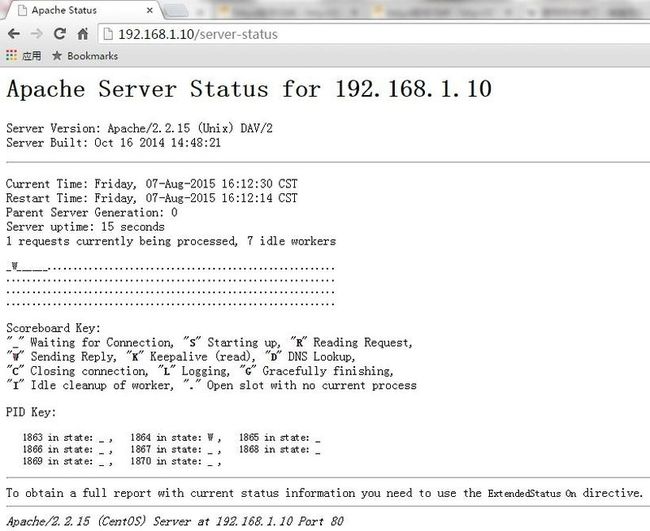Click the Apache/2.2.15 (CentOS) Server footer
650x531 pixels.
tap(175, 521)
